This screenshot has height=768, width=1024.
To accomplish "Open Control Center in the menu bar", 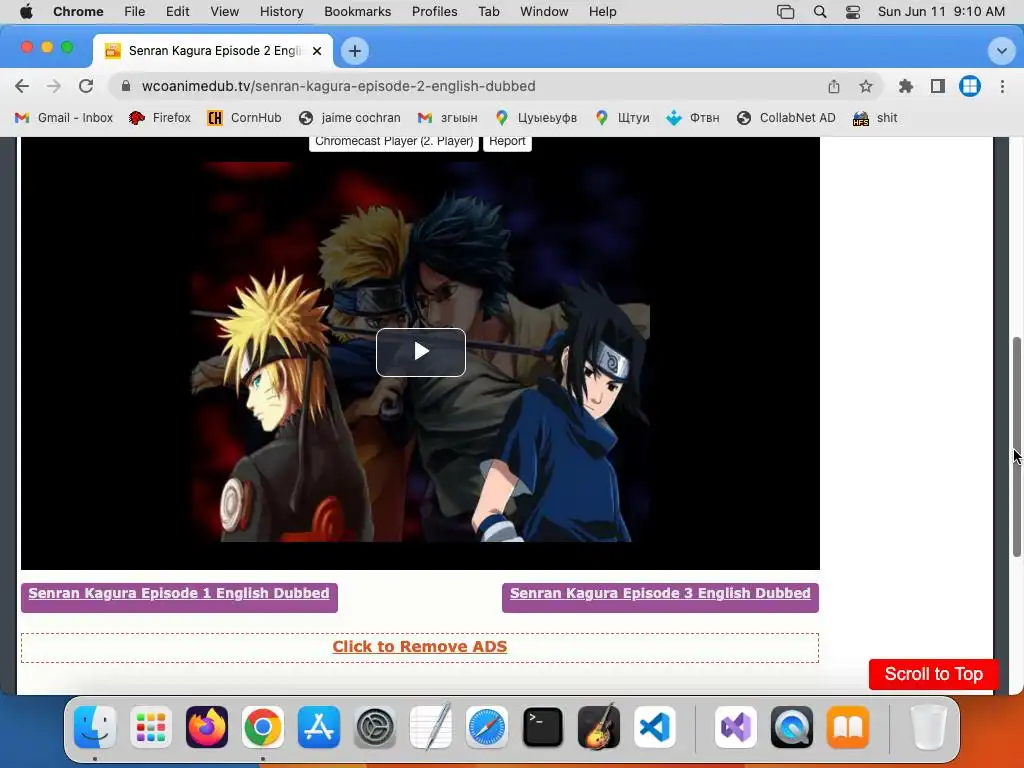I will click(x=853, y=12).
